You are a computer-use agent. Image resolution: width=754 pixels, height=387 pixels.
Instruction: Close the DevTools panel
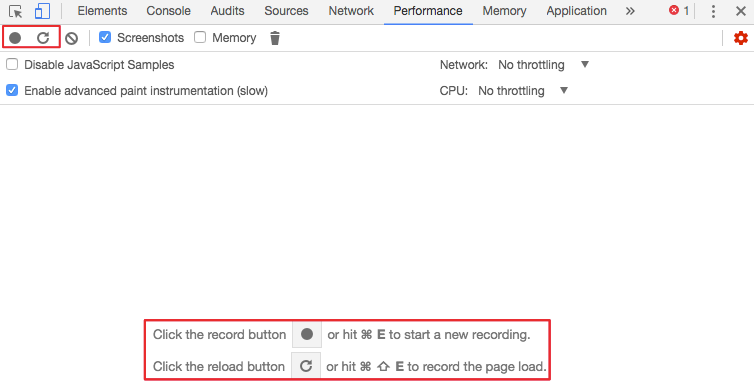(x=741, y=11)
